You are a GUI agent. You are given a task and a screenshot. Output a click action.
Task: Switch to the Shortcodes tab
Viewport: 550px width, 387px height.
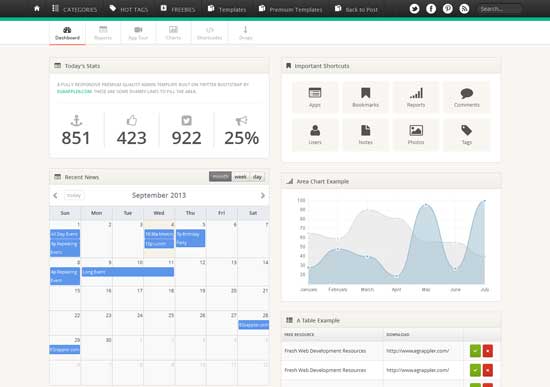[x=209, y=33]
